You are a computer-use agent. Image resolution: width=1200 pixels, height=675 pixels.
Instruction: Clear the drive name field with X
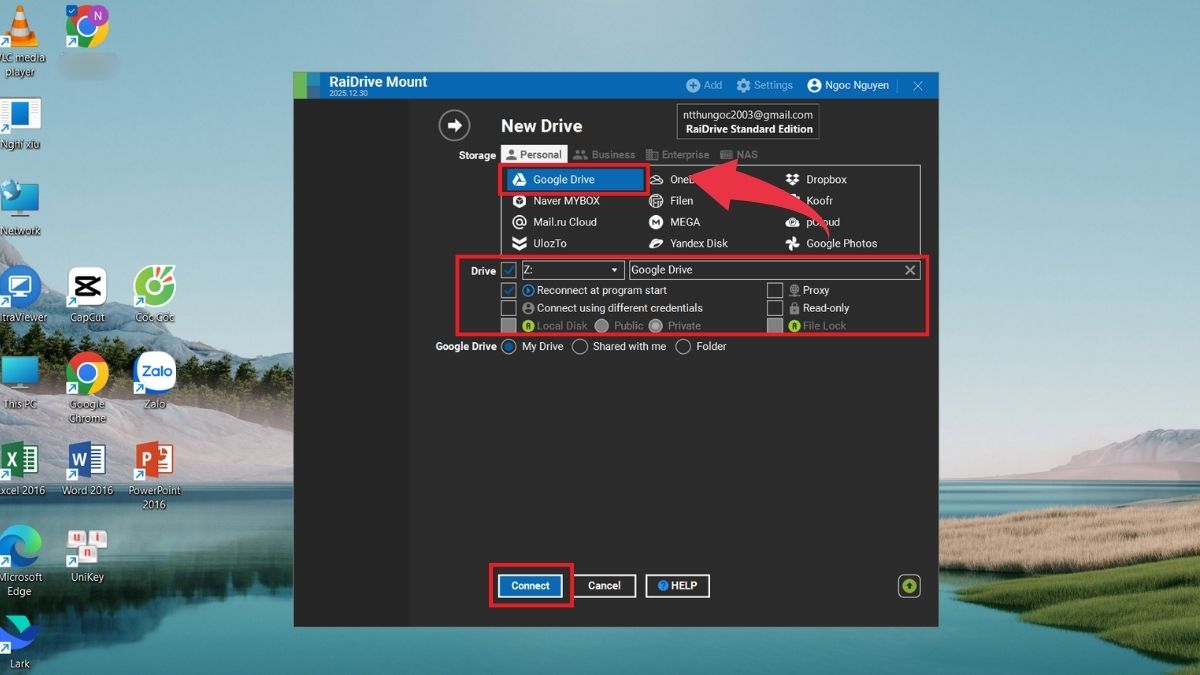click(910, 270)
